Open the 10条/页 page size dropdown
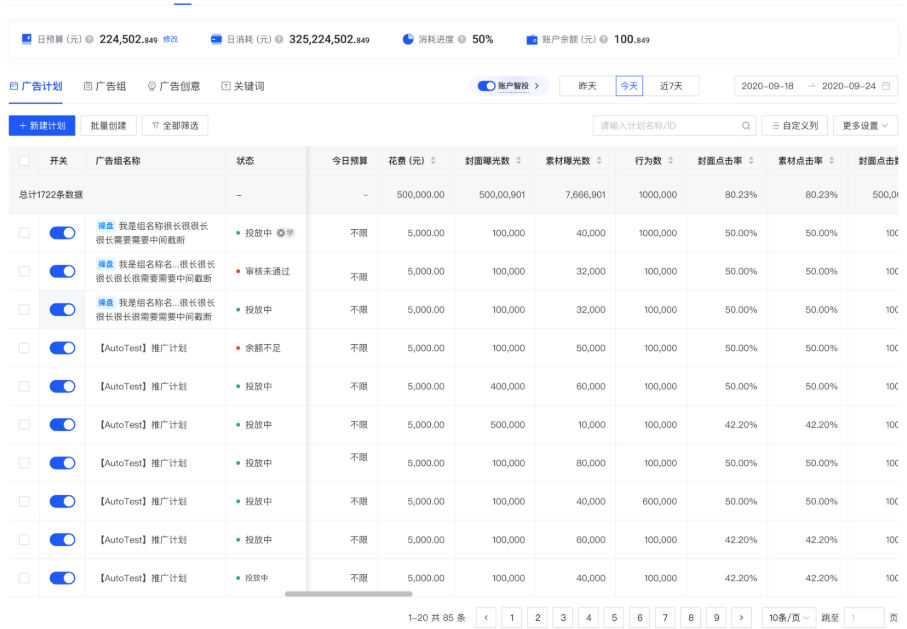907x629 pixels. [x=788, y=617]
